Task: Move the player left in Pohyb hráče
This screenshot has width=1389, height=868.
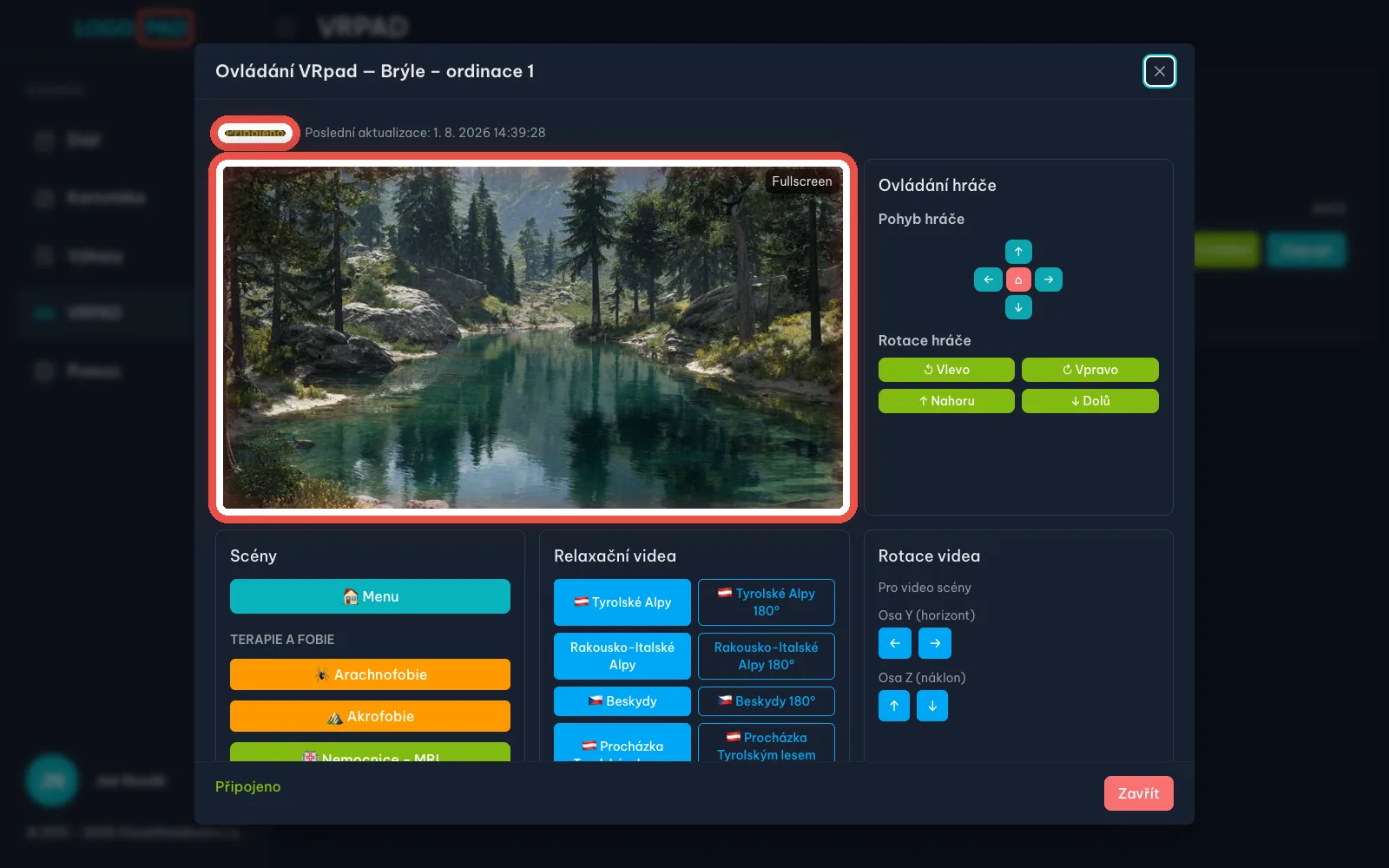Action: 988,279
